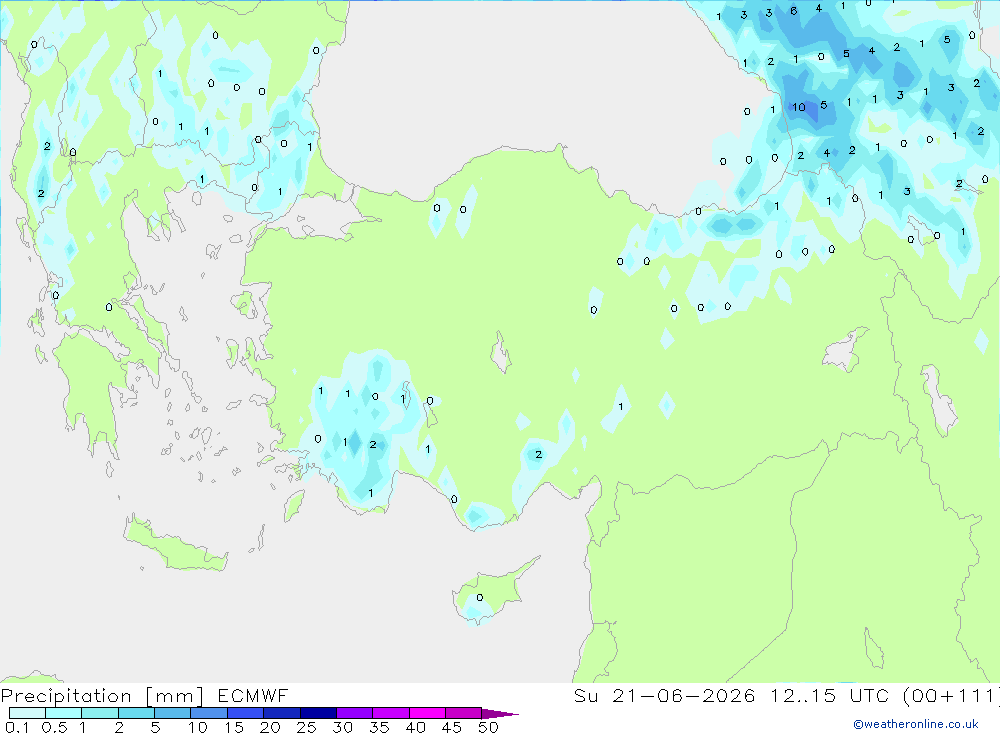The height and width of the screenshot is (733, 1000).
Task: Click the '40' legend scale label
Action: click(x=416, y=727)
